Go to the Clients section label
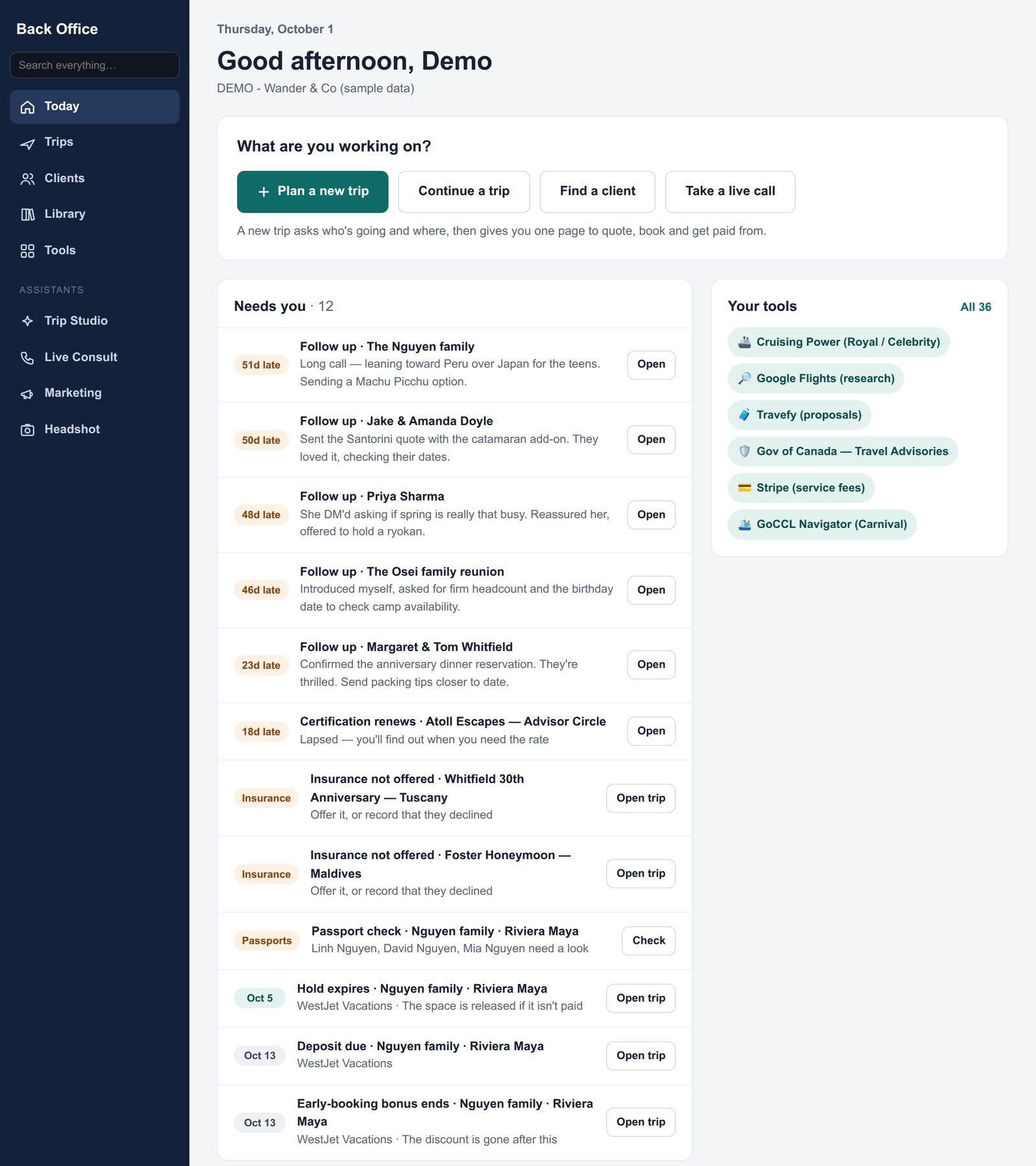Screen dimensions: 1036x1166 pos(65,178)
